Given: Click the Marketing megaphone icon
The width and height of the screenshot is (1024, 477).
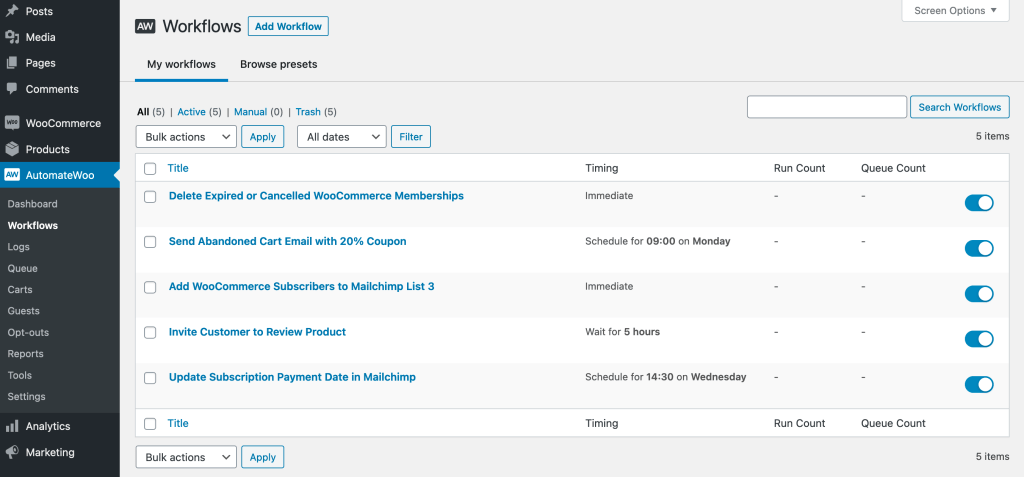Looking at the screenshot, I should (12, 452).
